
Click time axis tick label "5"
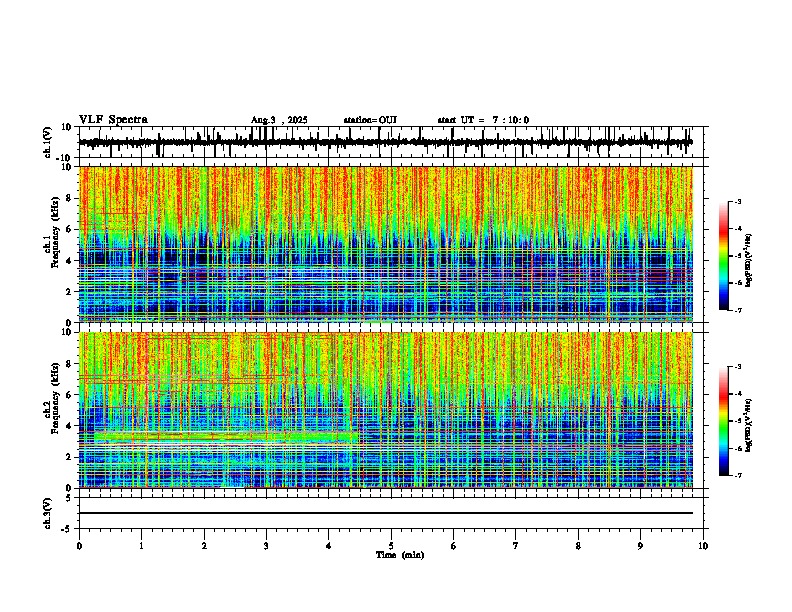click(391, 546)
